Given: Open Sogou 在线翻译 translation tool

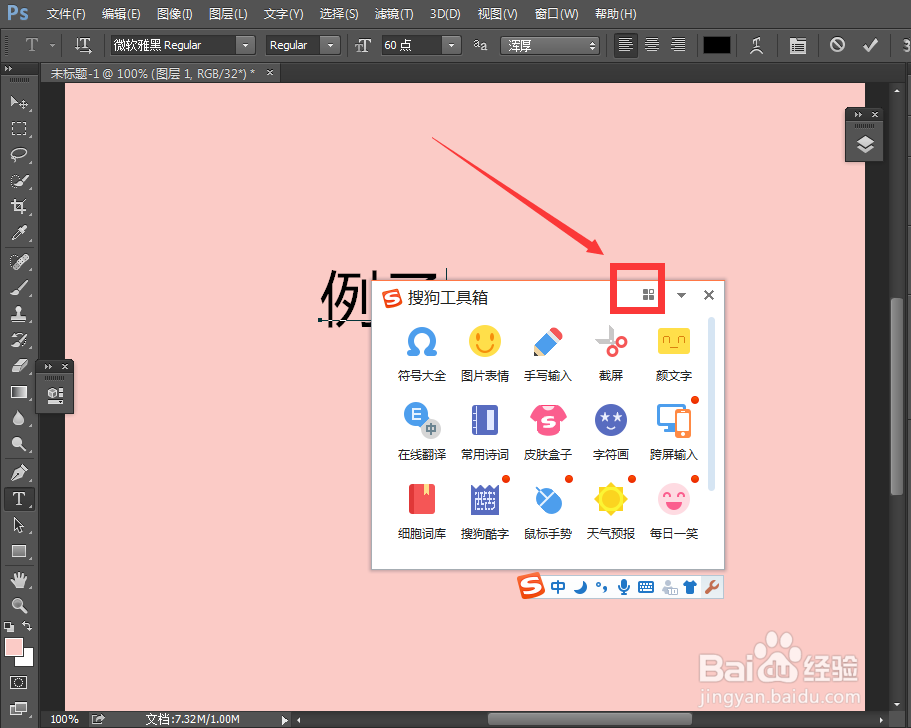Looking at the screenshot, I should coord(422,432).
